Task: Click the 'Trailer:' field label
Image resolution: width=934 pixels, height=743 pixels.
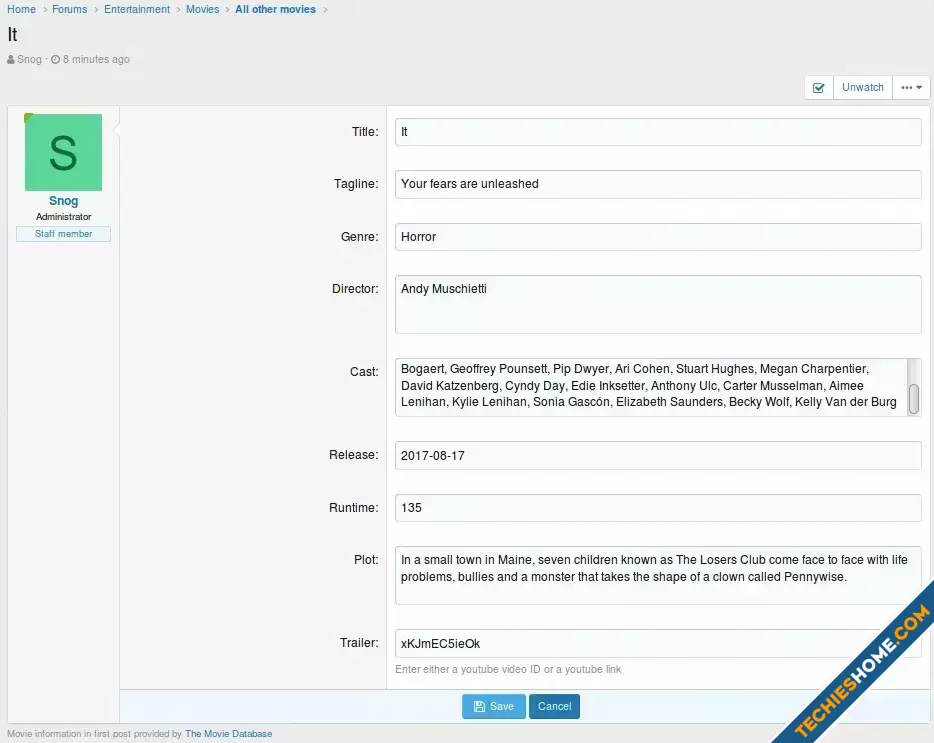Action: pyautogui.click(x=359, y=643)
